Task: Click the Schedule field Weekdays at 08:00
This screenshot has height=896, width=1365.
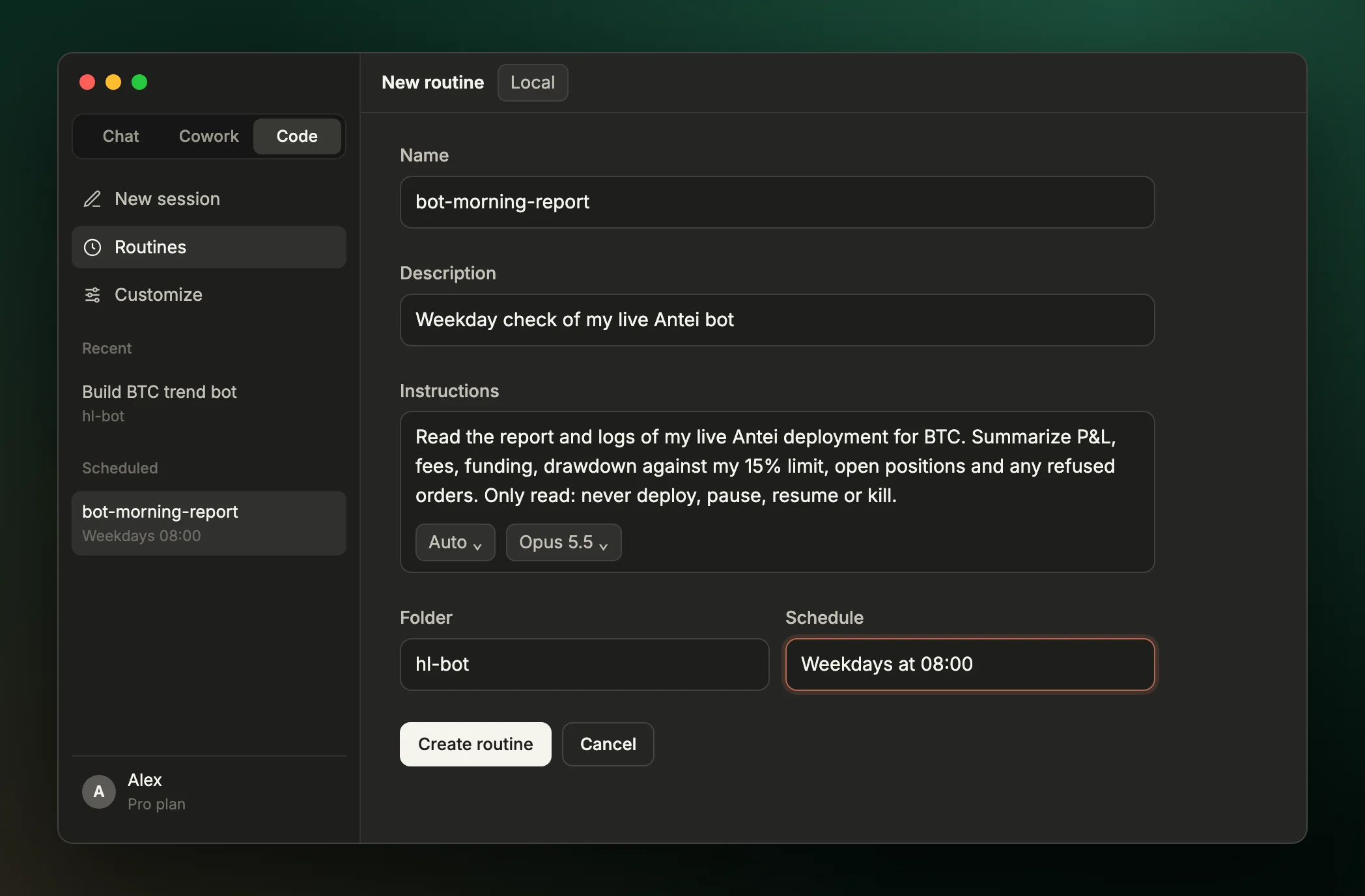Action: tap(970, 664)
